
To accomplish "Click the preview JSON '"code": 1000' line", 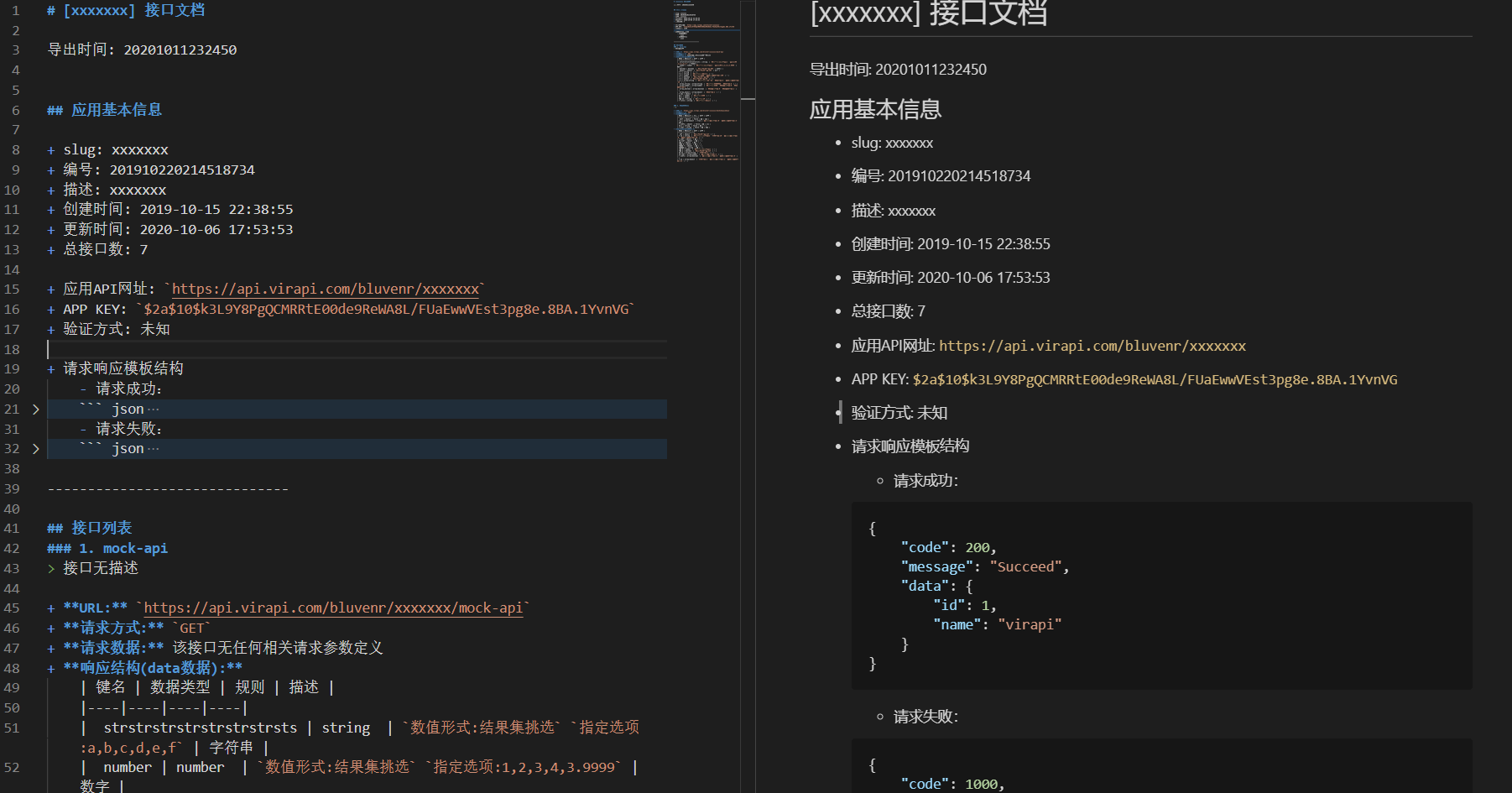I will [952, 784].
